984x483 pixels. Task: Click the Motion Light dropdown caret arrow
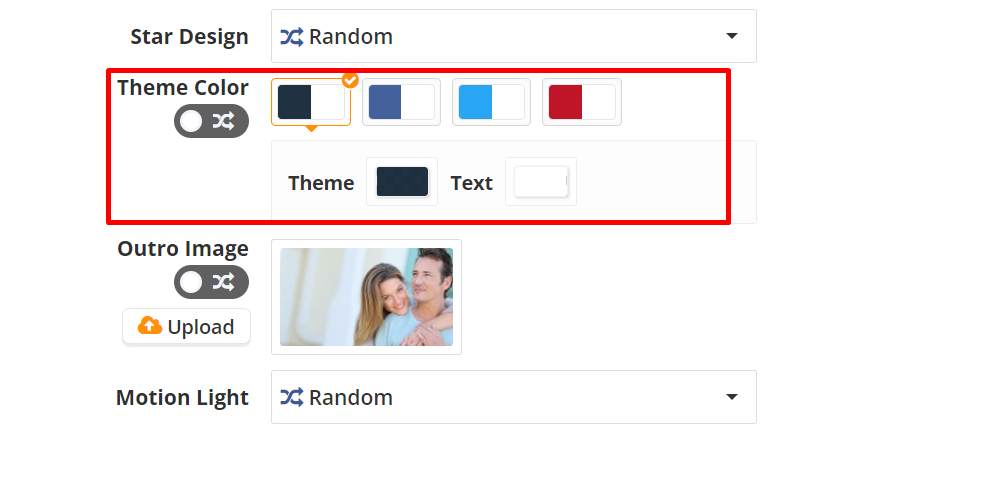coord(731,397)
